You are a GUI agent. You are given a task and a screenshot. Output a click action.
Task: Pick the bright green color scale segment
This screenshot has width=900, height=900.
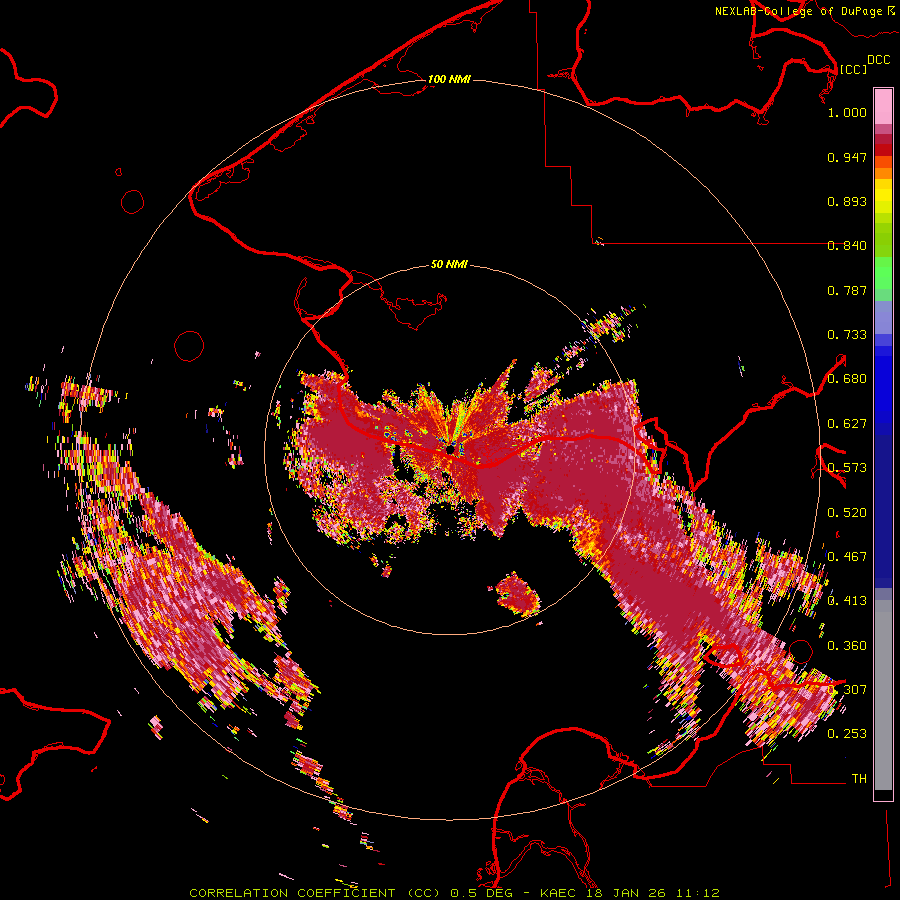pos(883,273)
